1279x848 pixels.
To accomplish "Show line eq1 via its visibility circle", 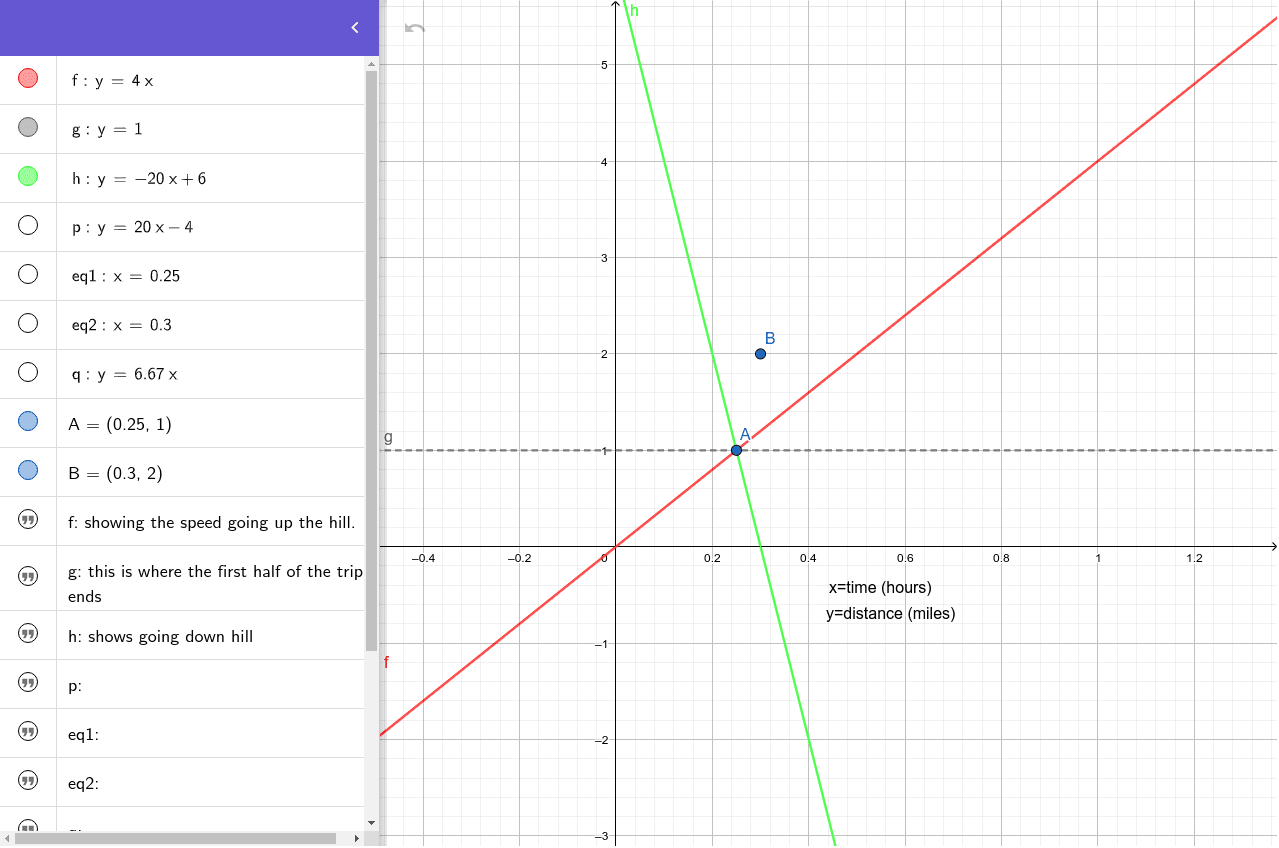I will [27, 273].
